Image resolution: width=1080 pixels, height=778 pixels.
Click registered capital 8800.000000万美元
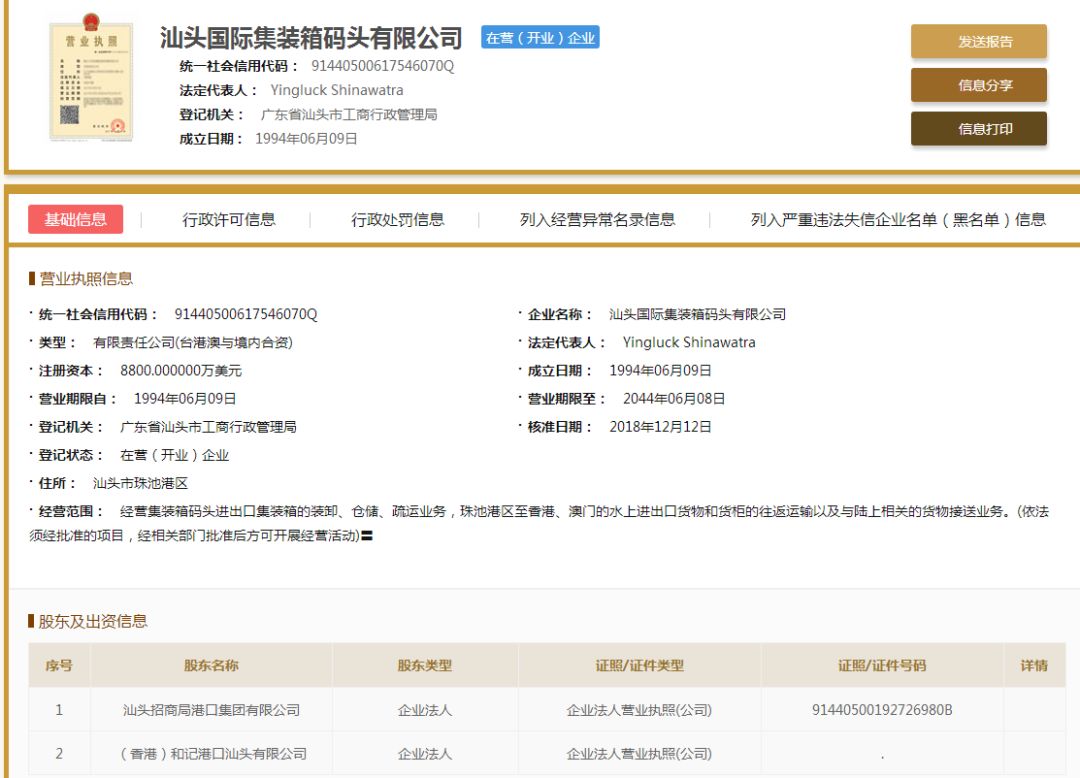(181, 371)
